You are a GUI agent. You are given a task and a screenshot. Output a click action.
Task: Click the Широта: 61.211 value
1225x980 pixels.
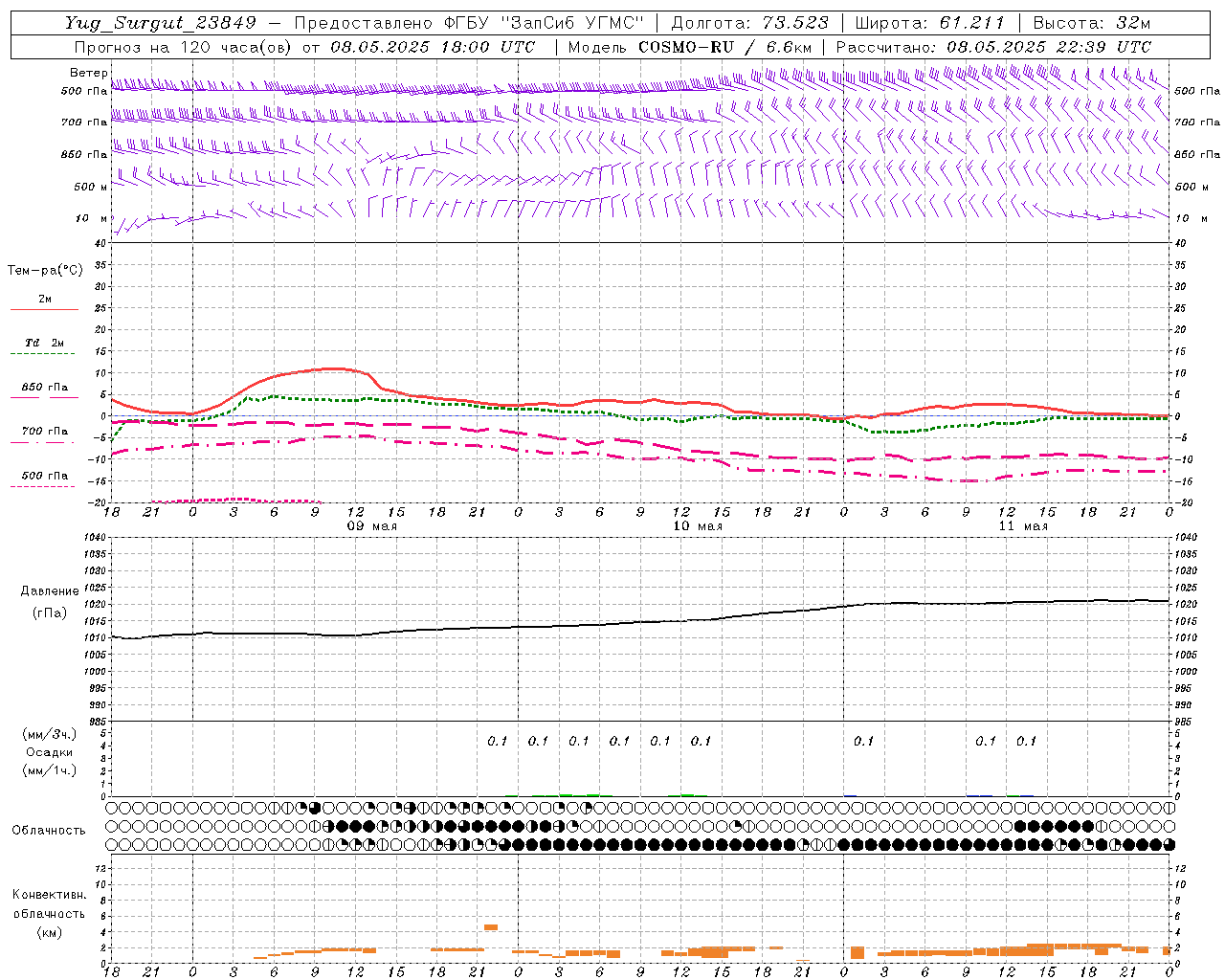pos(930,23)
